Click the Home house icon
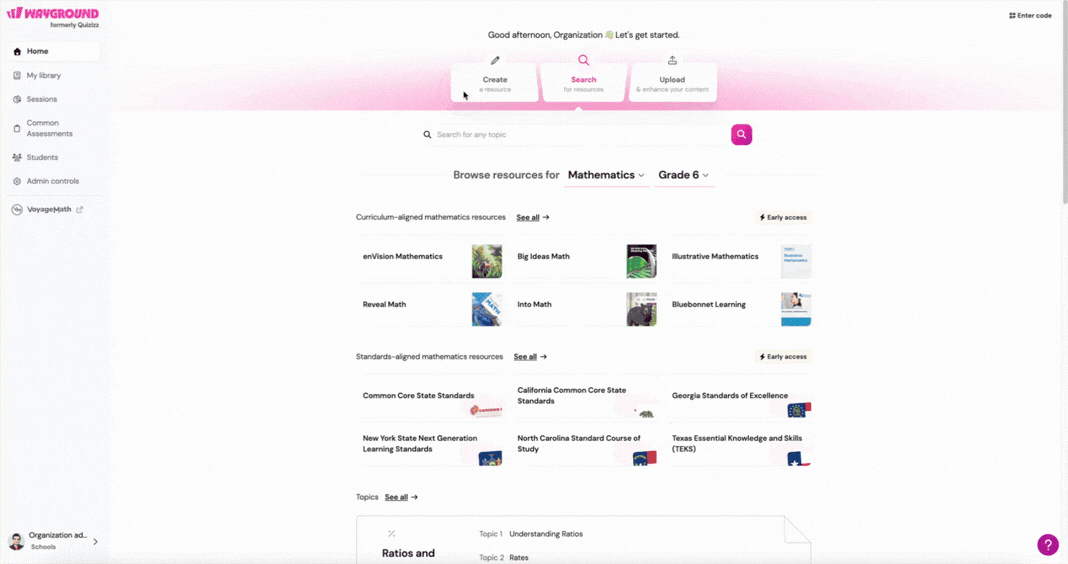1068x564 pixels. (x=17, y=51)
